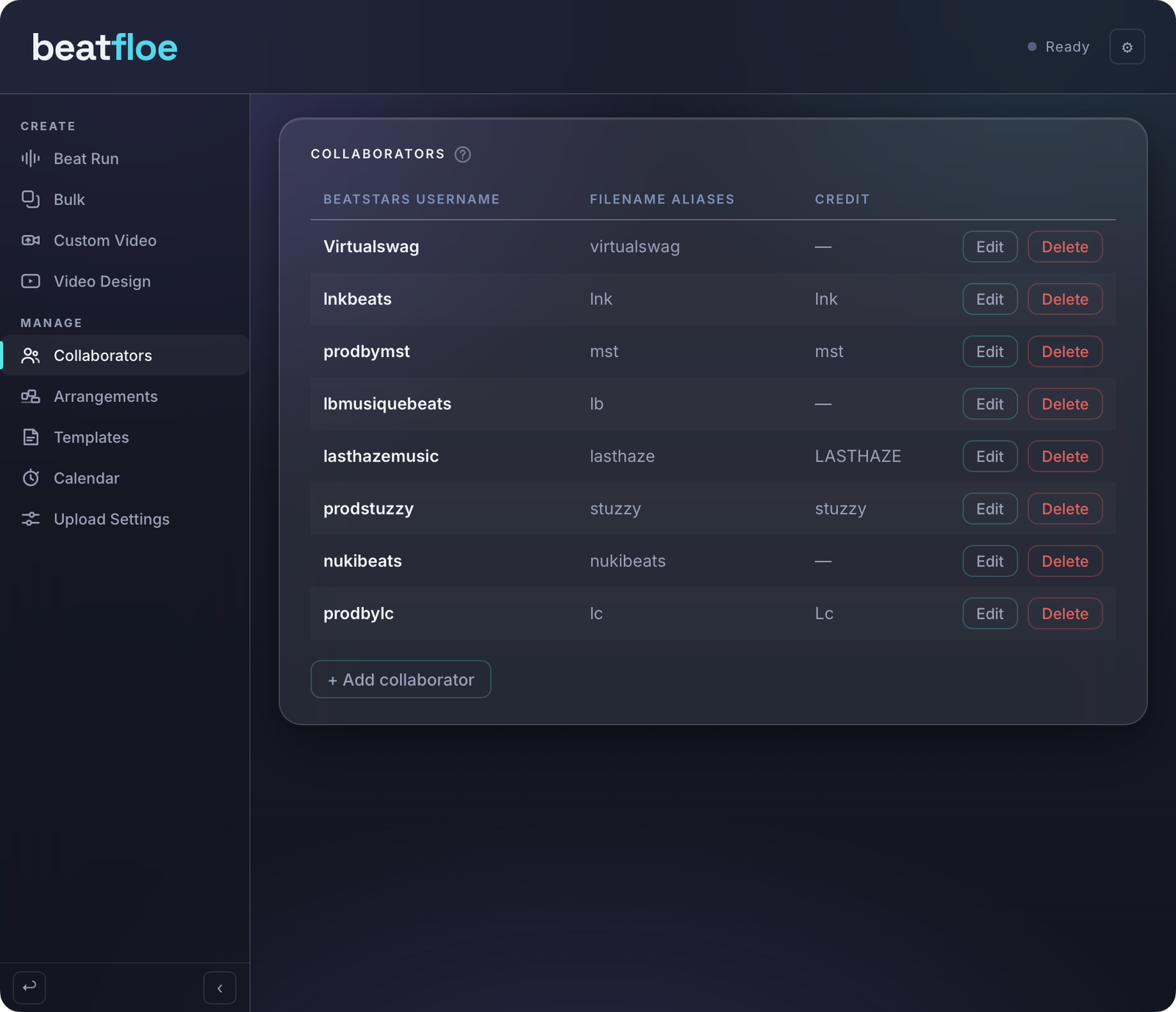The width and height of the screenshot is (1176, 1012).
Task: Click the Calendar clock icon
Action: (x=31, y=478)
